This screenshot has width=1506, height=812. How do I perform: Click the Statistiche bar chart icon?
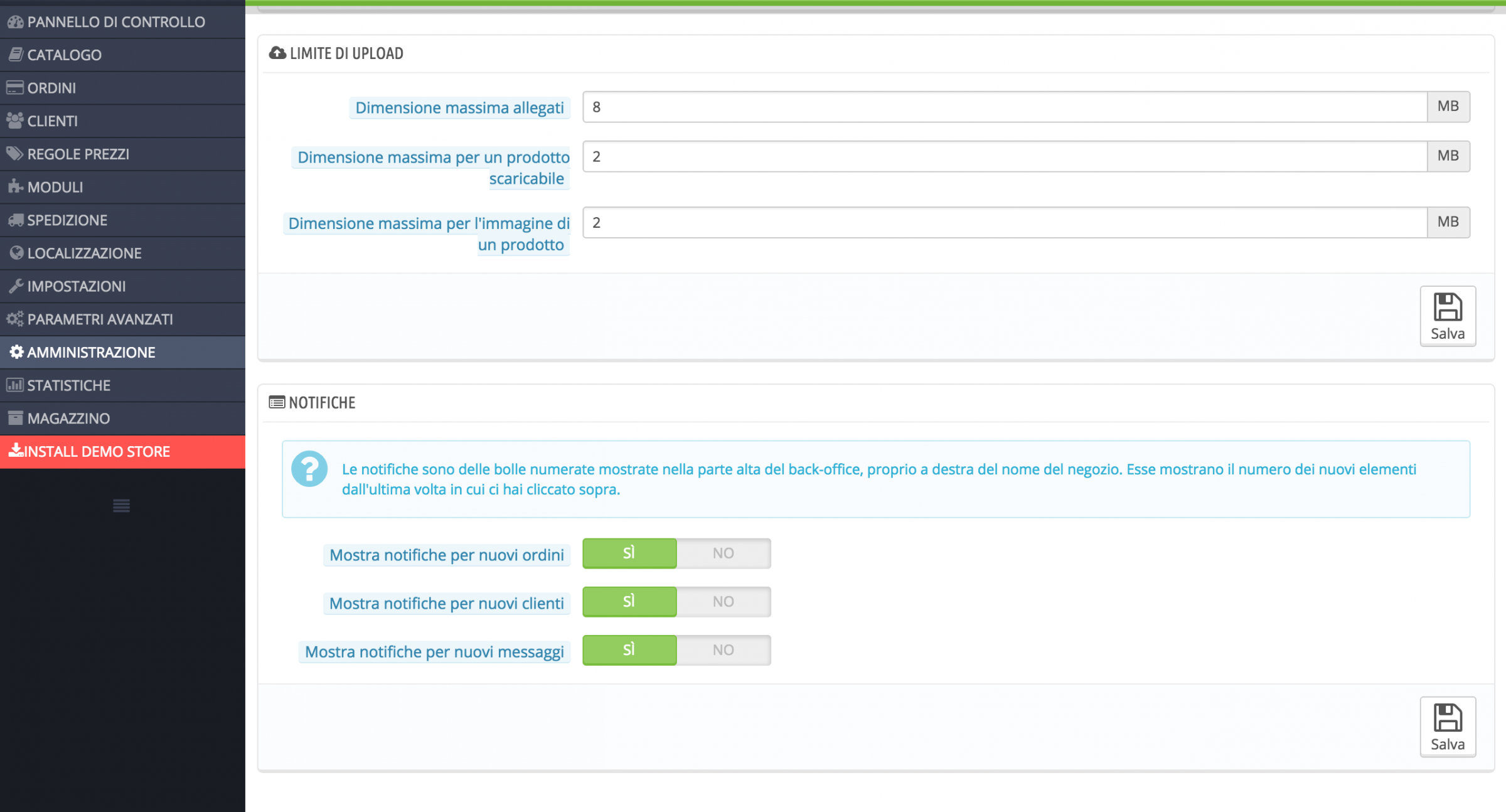(x=15, y=385)
